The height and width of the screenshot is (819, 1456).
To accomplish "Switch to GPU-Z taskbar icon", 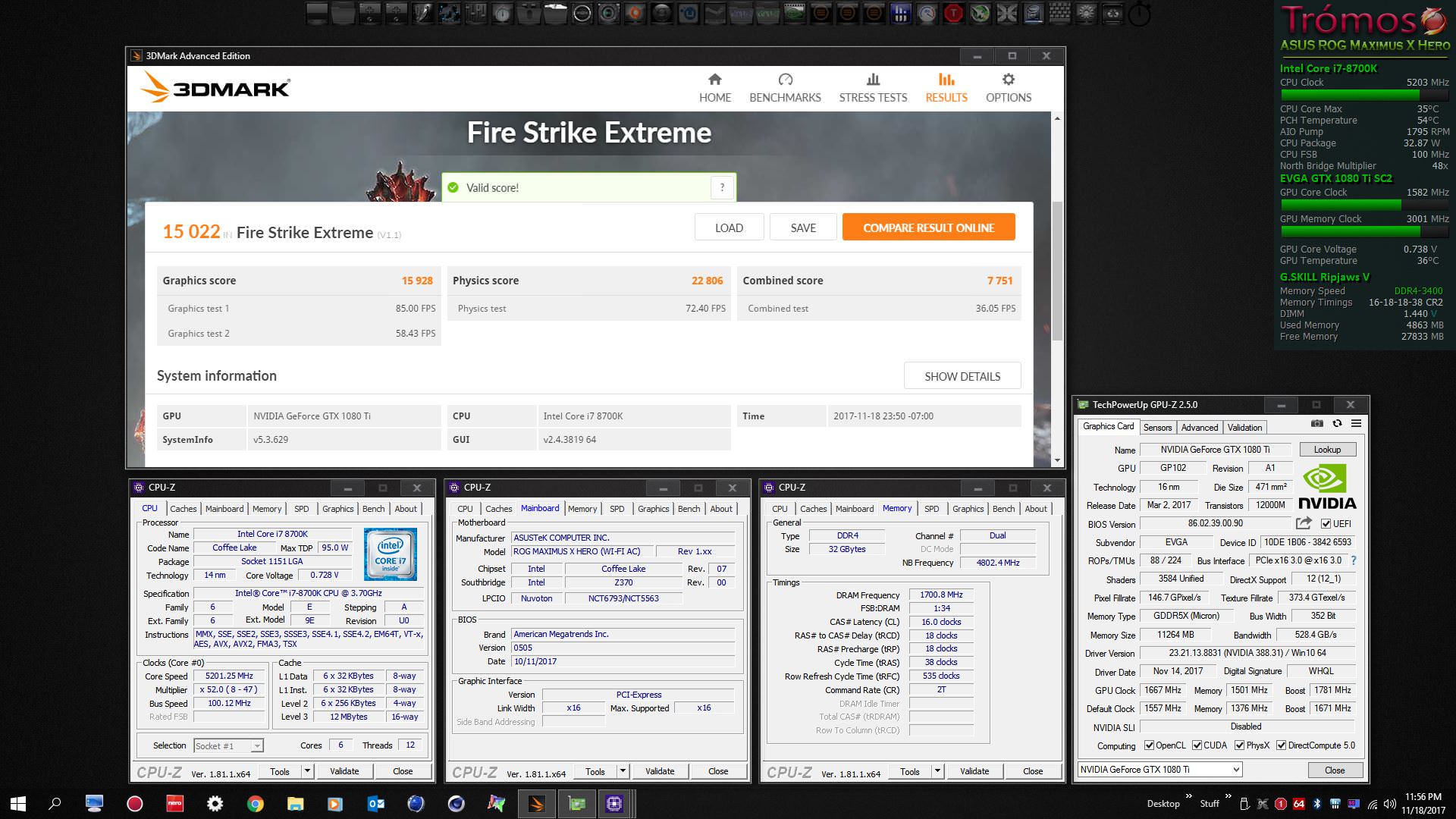I will coord(576,803).
